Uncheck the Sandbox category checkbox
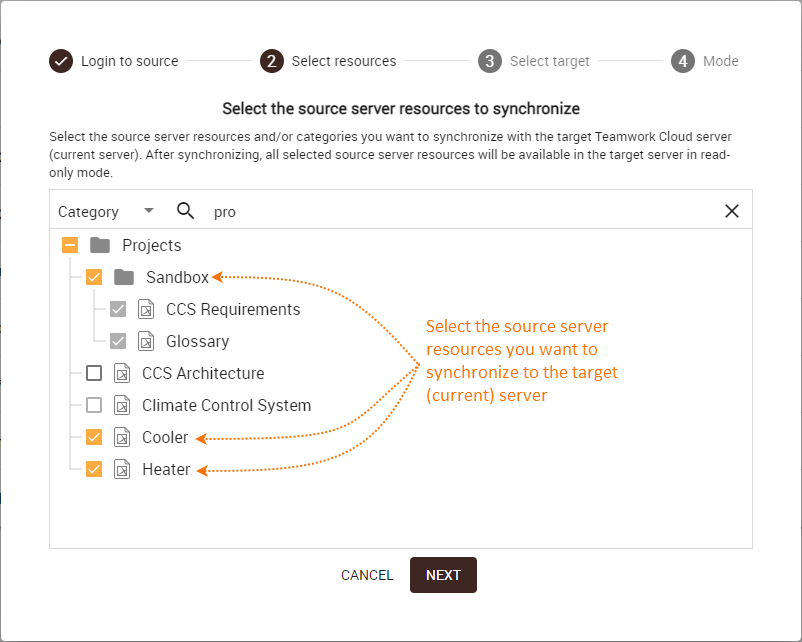 pyautogui.click(x=94, y=277)
